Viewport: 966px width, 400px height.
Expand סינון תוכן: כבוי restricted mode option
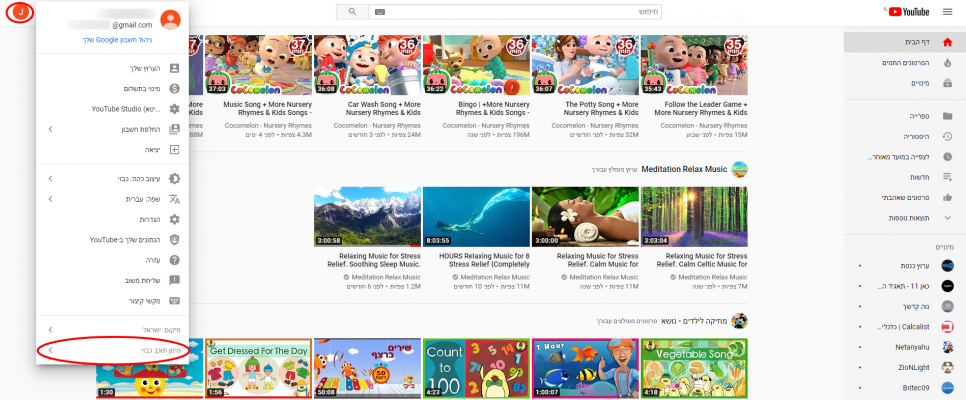(113, 350)
